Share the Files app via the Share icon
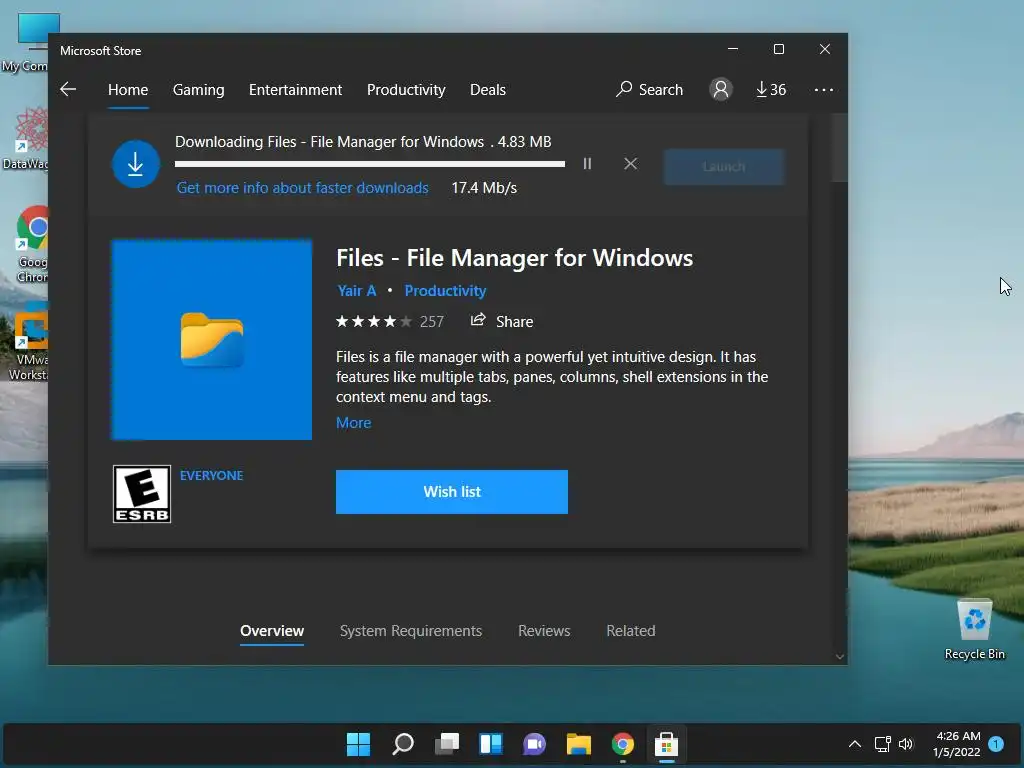This screenshot has width=1024, height=768. tap(502, 321)
